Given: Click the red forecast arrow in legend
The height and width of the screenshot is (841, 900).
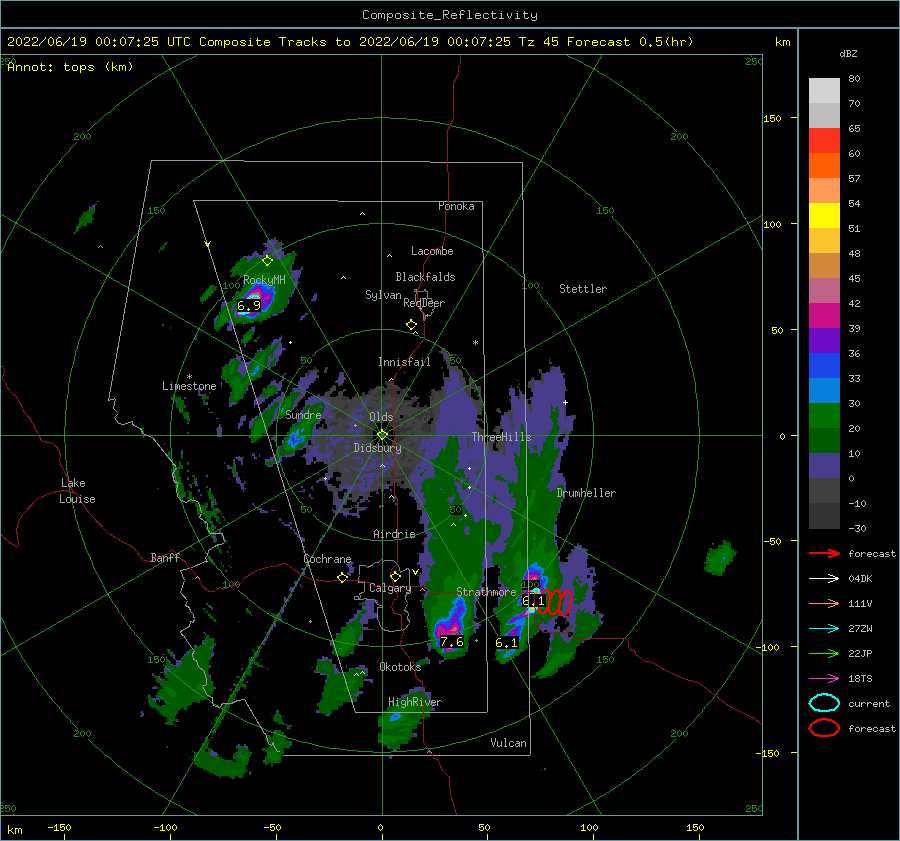Looking at the screenshot, I should [x=824, y=553].
